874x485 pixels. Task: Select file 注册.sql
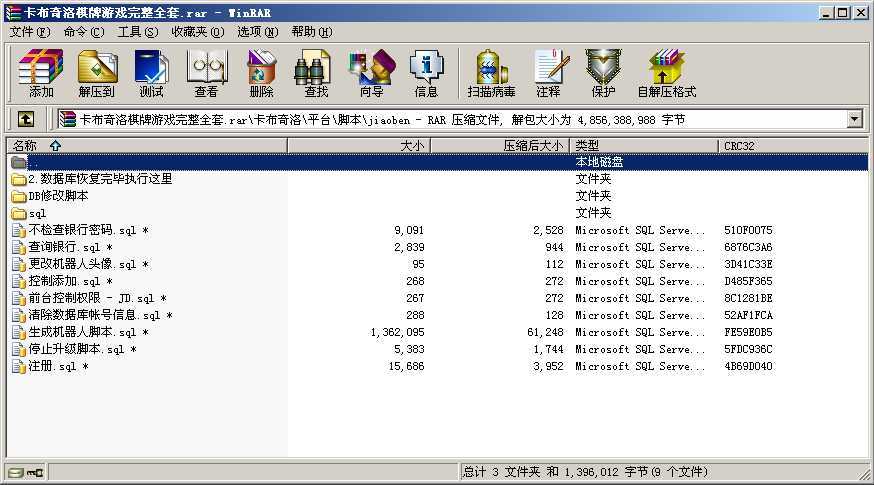tap(50, 366)
